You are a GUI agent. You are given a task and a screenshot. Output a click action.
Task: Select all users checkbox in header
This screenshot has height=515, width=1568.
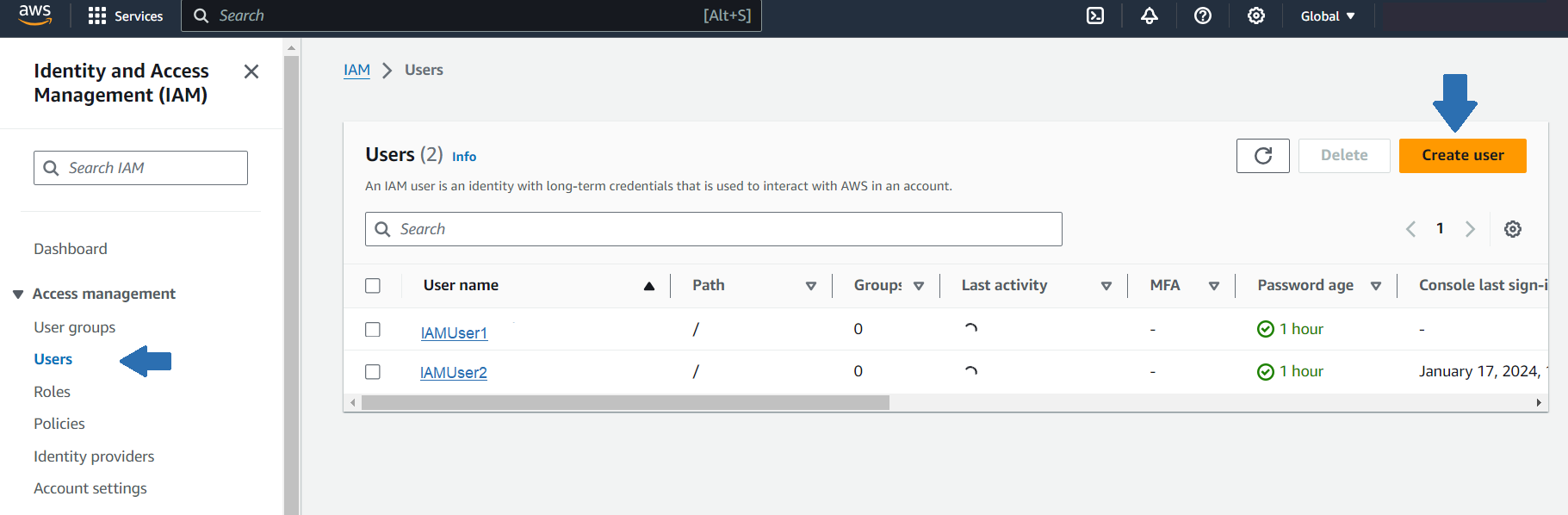(373, 286)
